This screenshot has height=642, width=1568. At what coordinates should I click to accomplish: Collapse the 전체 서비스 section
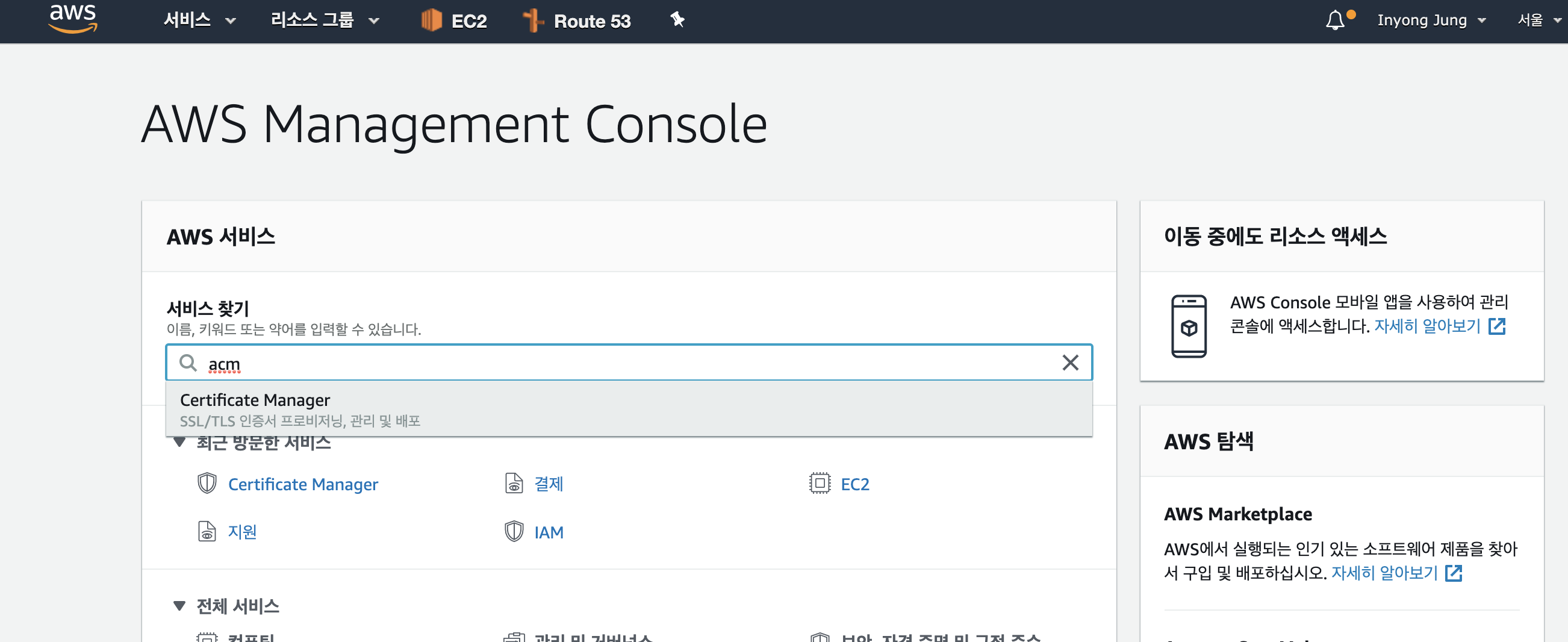click(179, 606)
